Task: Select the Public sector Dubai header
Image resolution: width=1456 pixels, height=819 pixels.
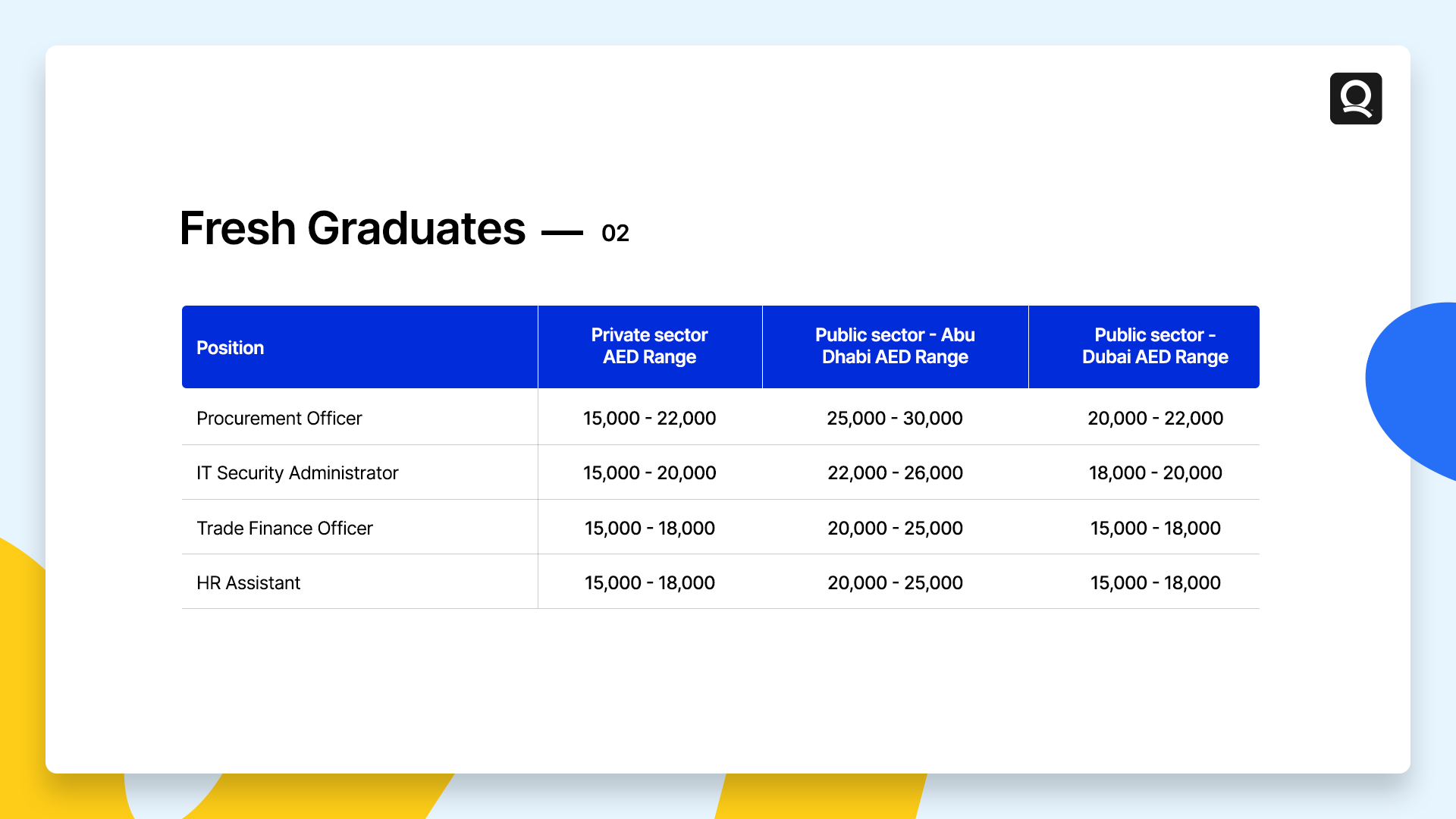Action: click(1154, 347)
